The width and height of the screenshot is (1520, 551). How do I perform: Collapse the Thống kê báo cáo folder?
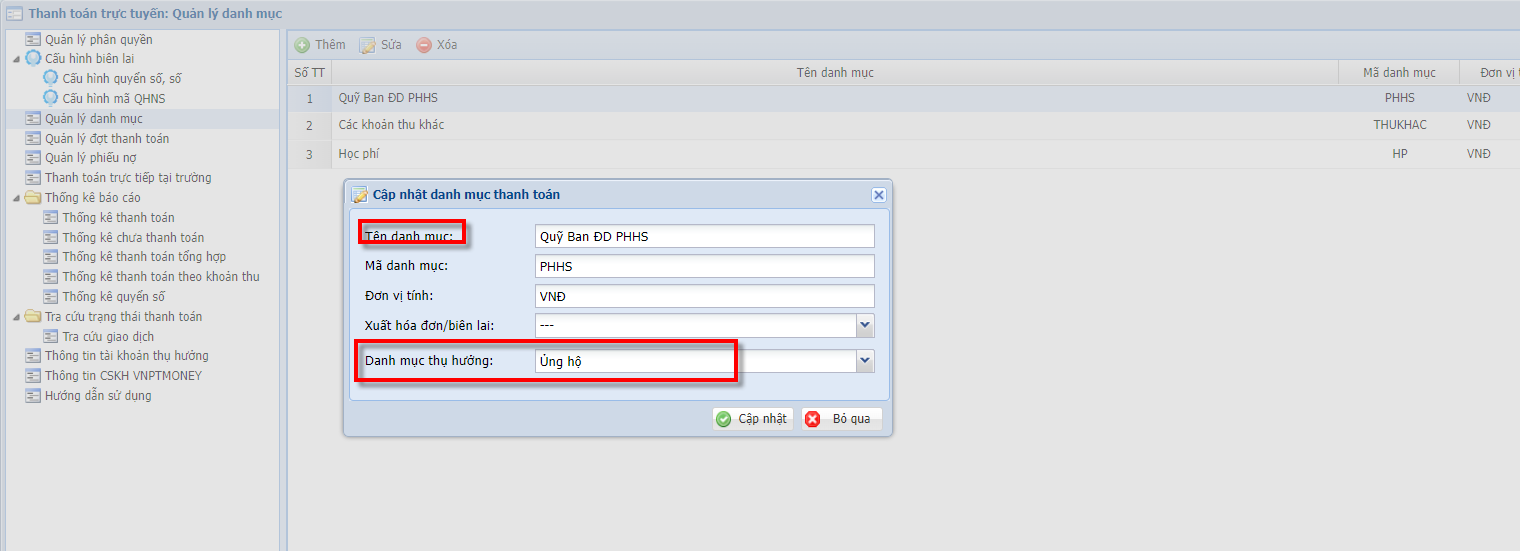(16, 198)
